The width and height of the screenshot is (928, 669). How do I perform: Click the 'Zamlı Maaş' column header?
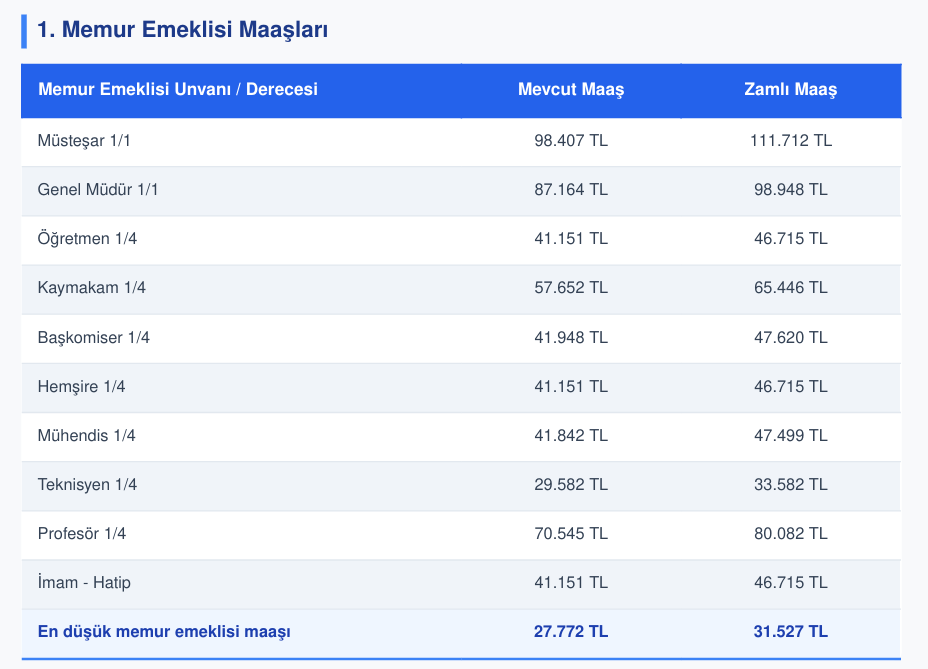click(x=791, y=89)
